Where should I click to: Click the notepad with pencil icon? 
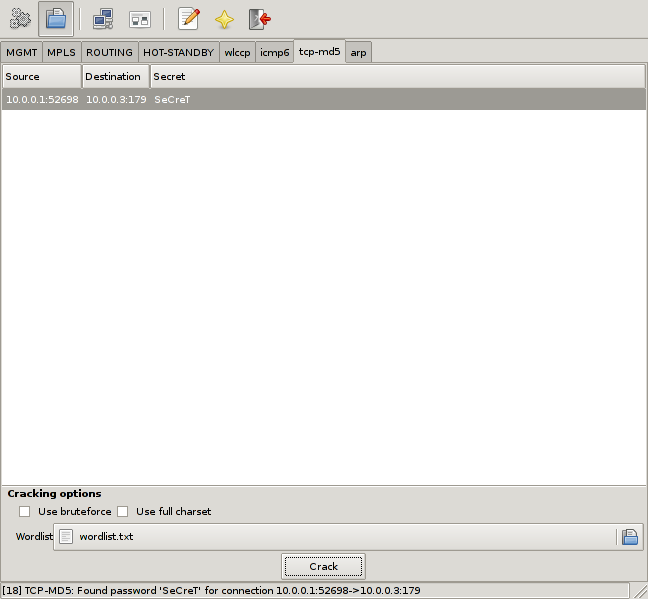click(189, 19)
